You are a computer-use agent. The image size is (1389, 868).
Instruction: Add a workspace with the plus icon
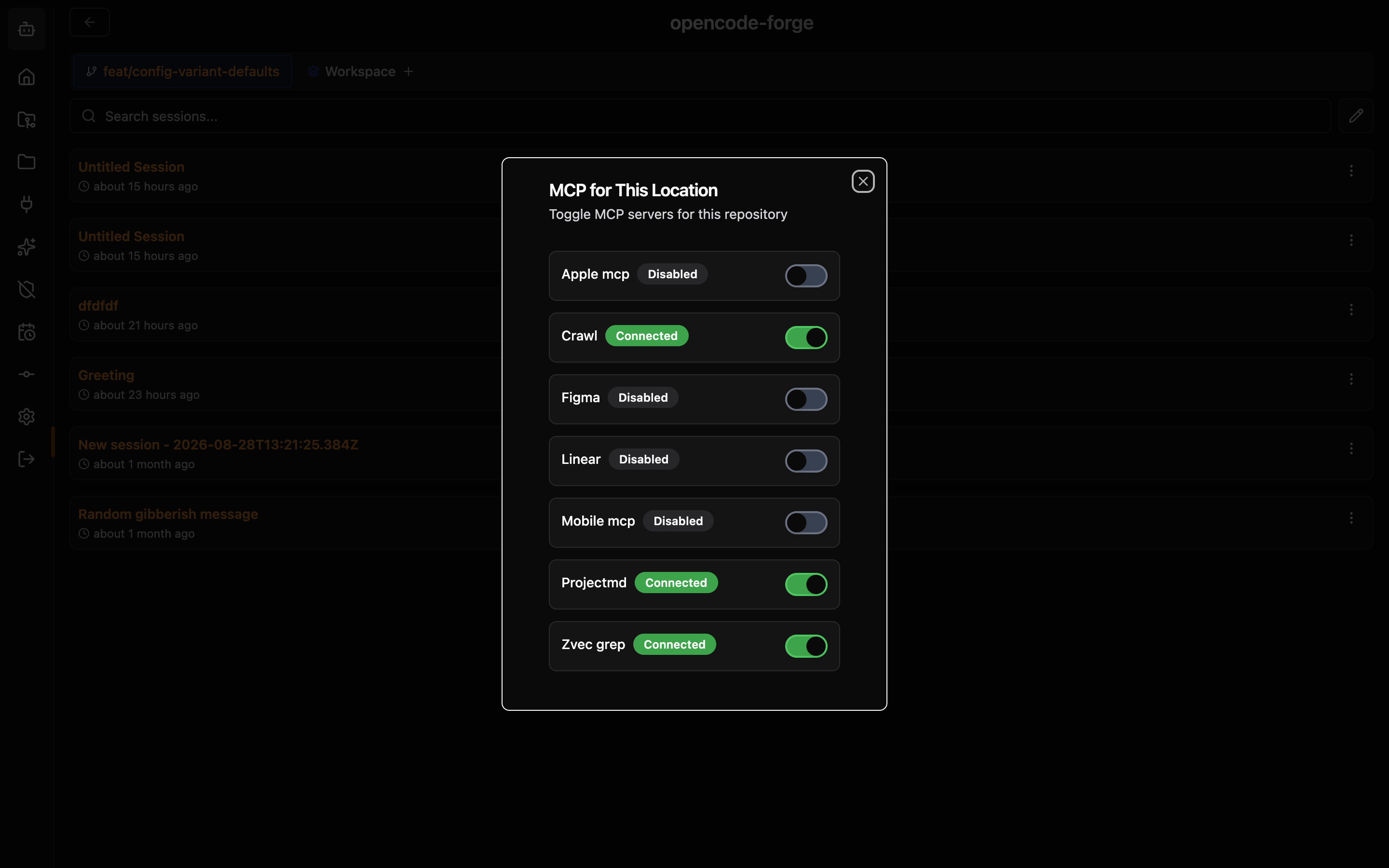[409, 71]
